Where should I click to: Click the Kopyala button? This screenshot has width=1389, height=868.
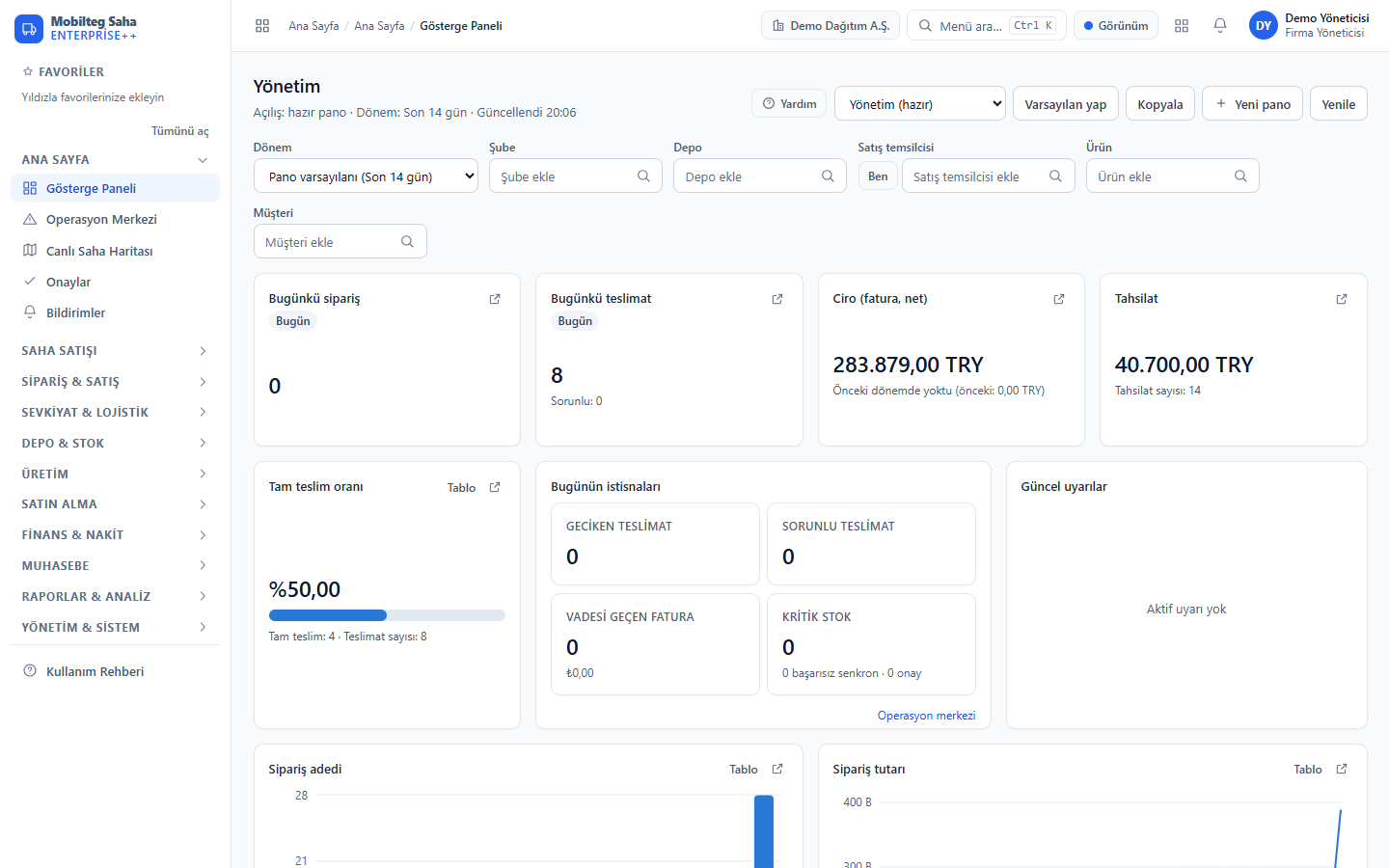pyautogui.click(x=1160, y=104)
